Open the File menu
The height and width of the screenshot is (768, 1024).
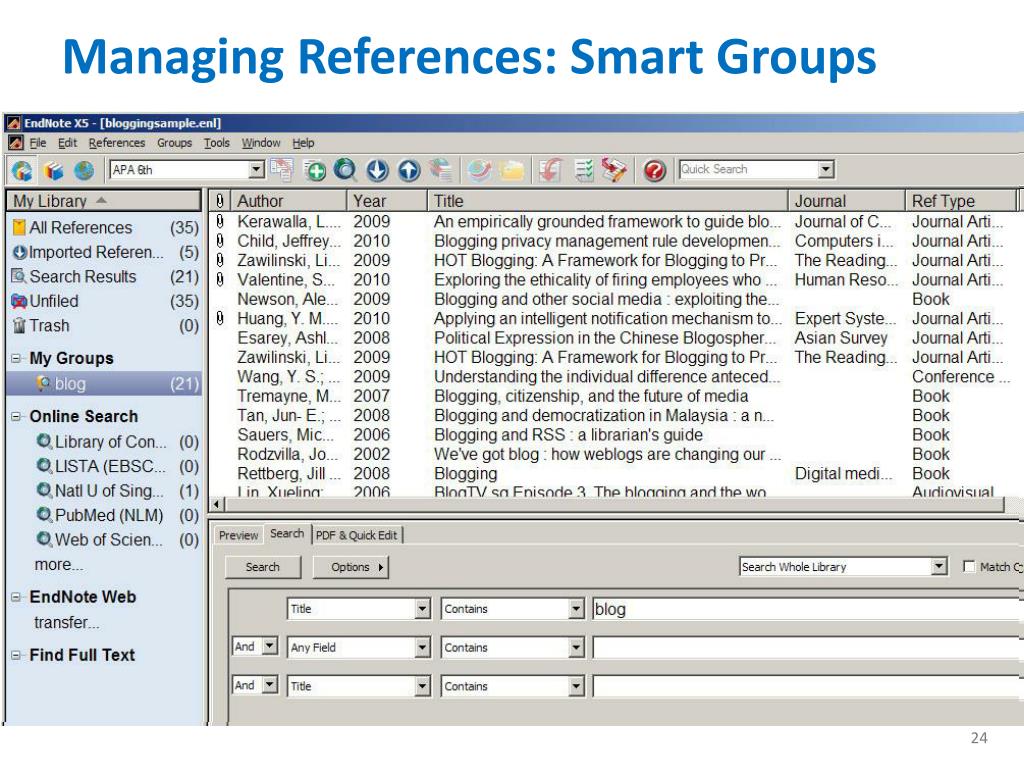[38, 143]
